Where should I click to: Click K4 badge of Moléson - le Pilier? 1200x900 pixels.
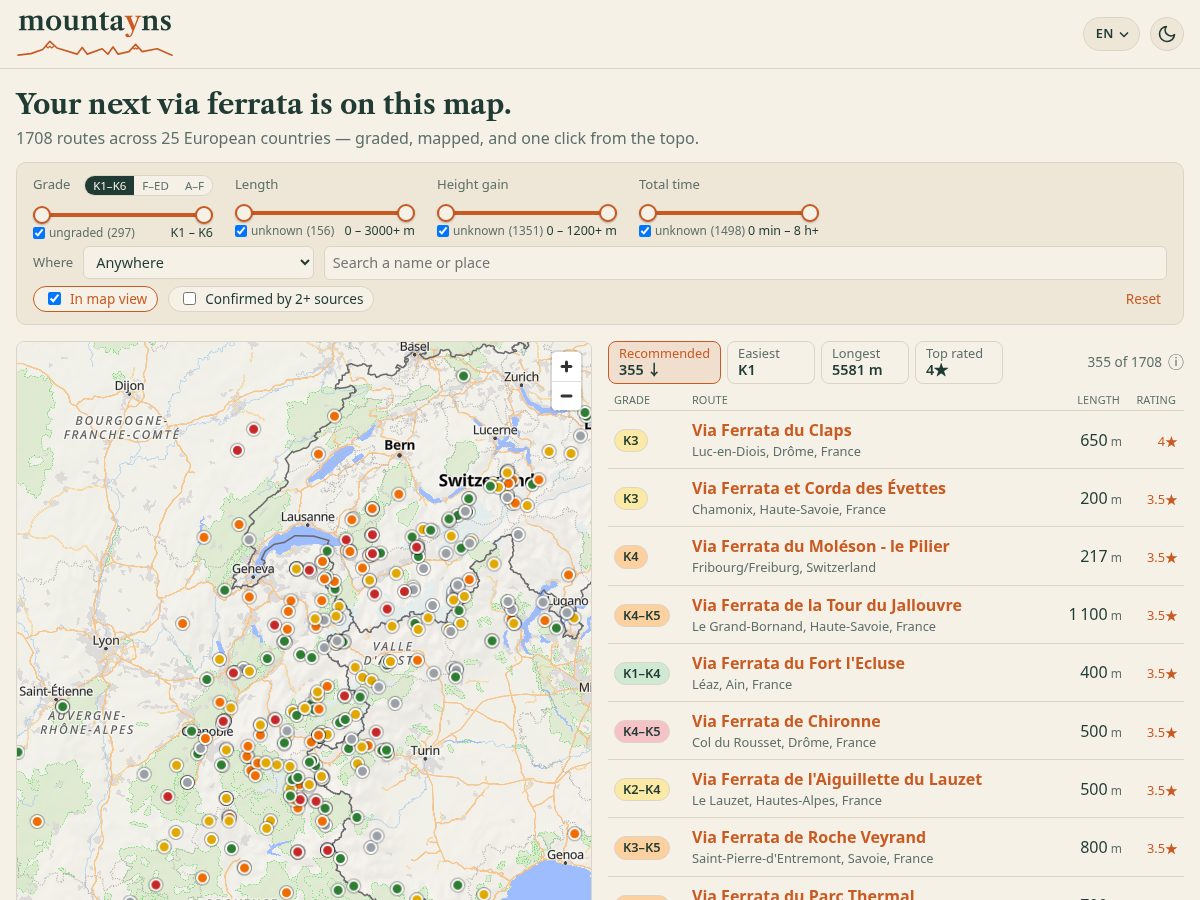click(630, 556)
